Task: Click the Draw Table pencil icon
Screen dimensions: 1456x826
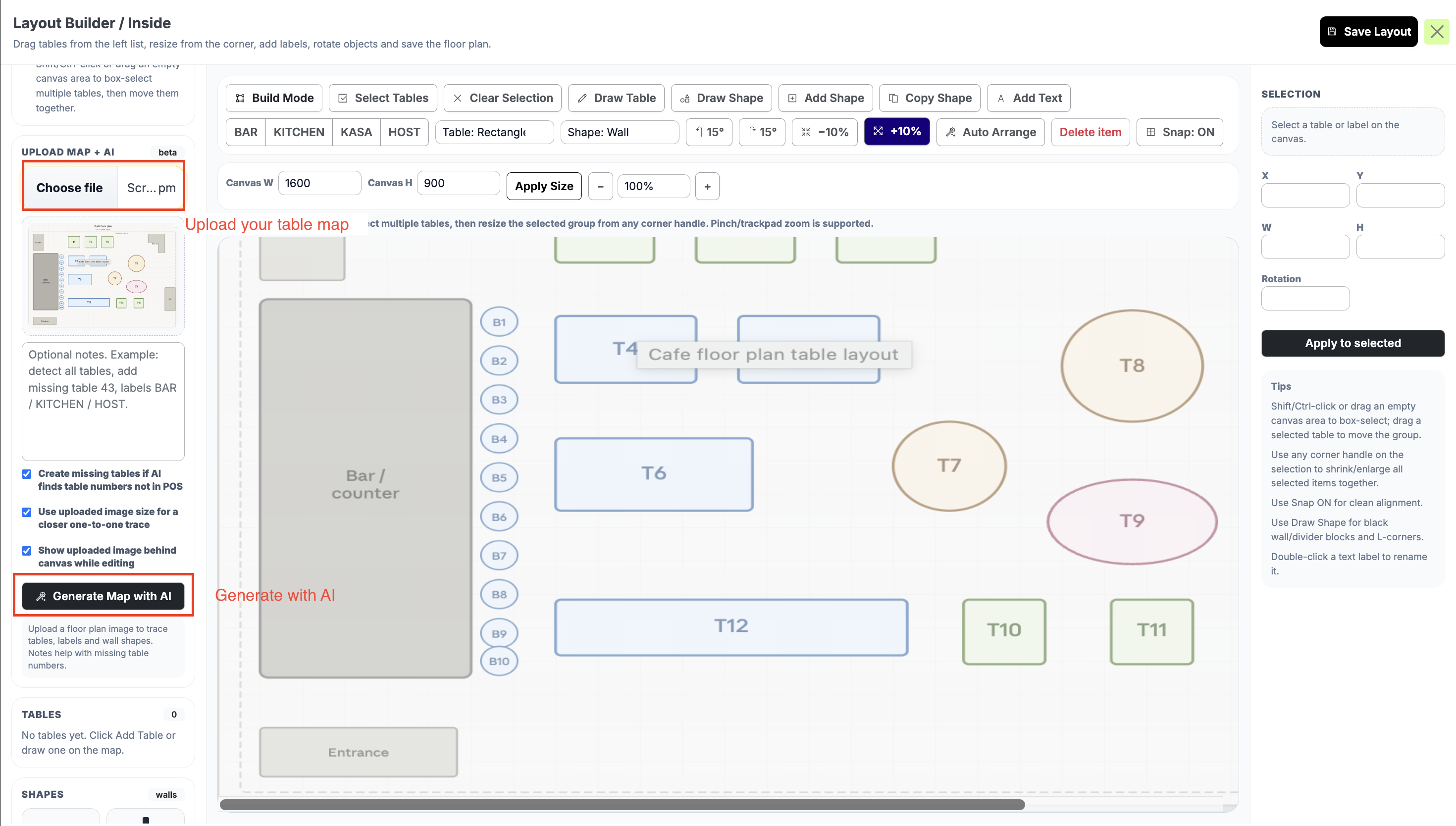Action: pos(582,98)
